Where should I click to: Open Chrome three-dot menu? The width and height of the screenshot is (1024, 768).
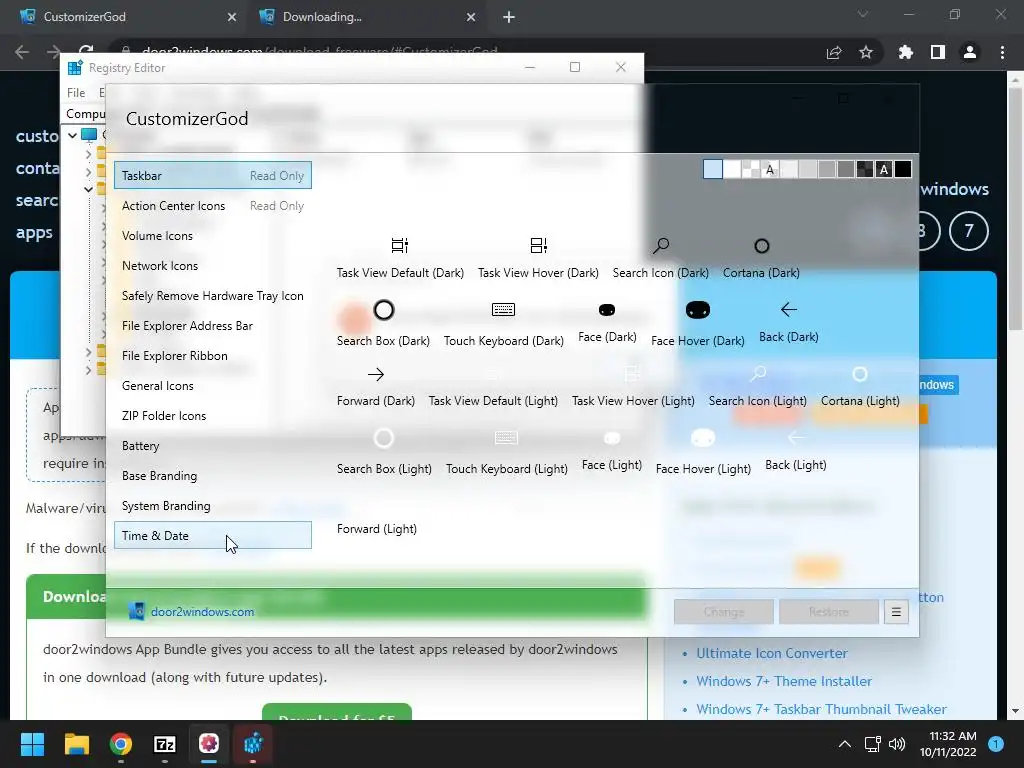tap(1002, 52)
